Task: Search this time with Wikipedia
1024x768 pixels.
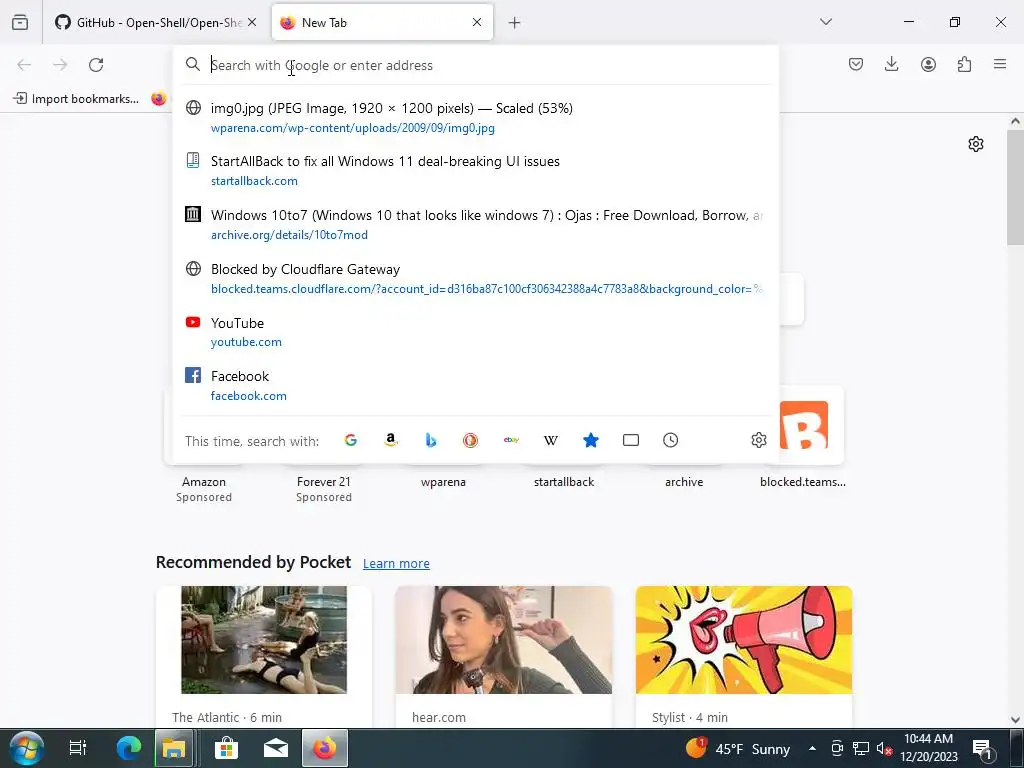Action: [551, 440]
